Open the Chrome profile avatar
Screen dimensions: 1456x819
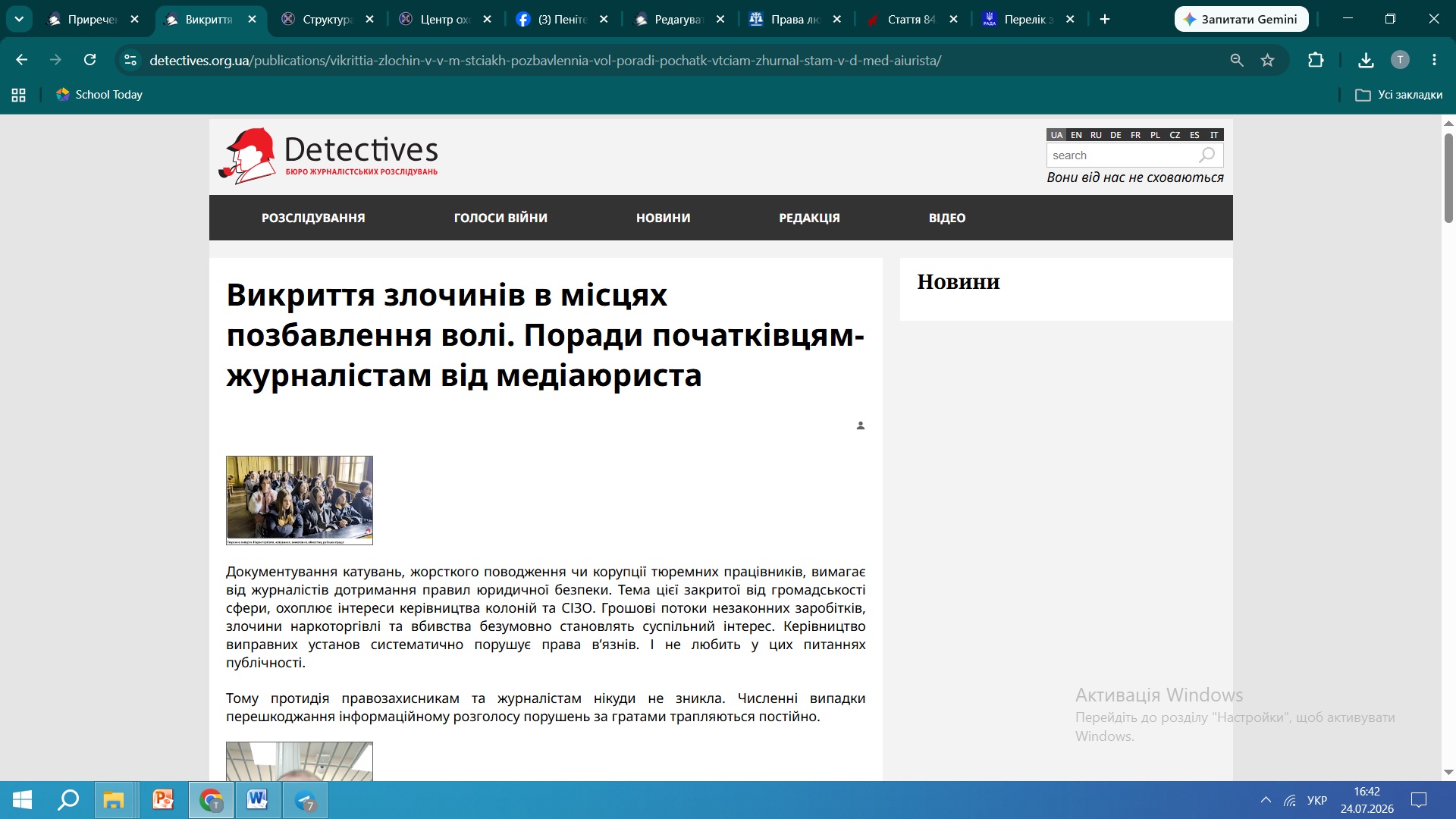(1400, 60)
